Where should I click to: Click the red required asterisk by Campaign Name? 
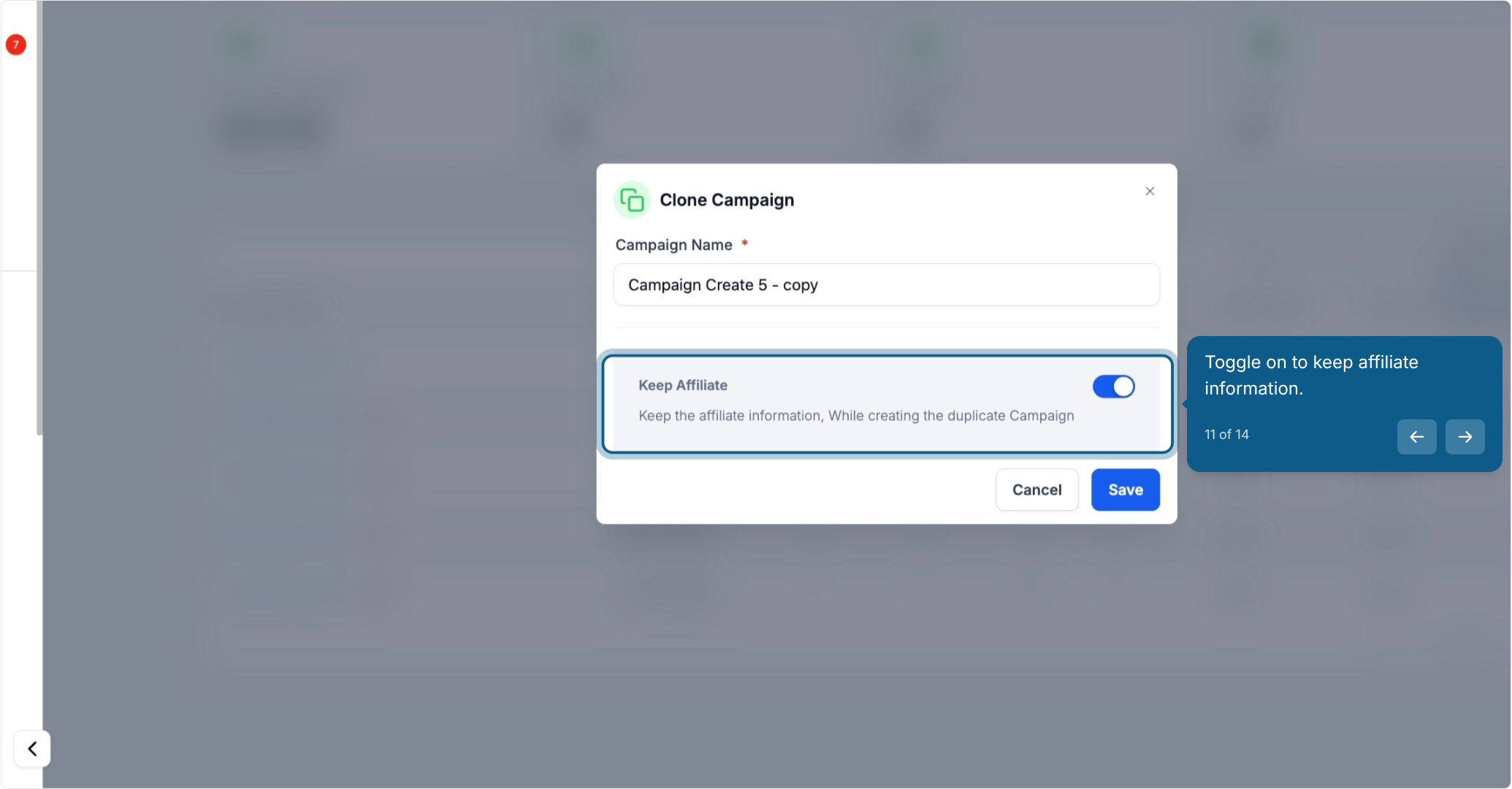tap(744, 243)
